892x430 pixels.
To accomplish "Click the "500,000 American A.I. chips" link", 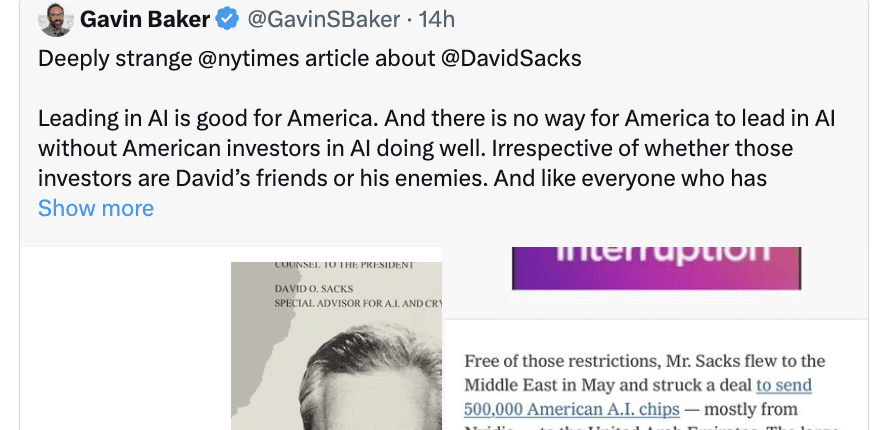I will pyautogui.click(x=572, y=409).
